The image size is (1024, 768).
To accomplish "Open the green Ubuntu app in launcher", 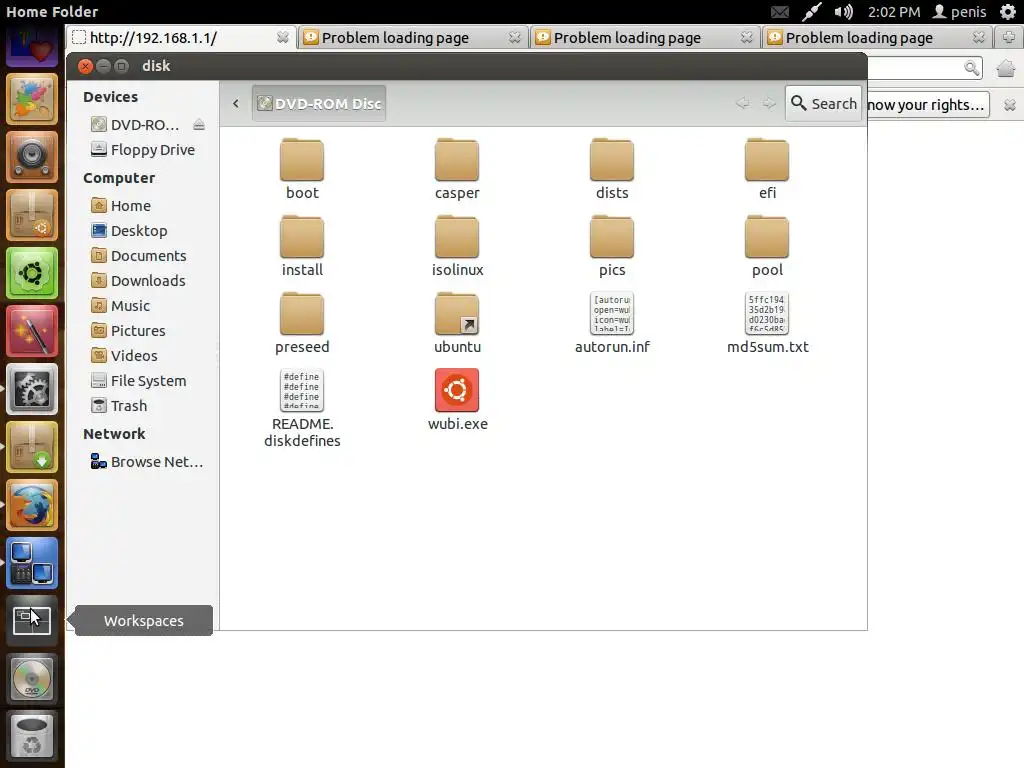I will 31,273.
